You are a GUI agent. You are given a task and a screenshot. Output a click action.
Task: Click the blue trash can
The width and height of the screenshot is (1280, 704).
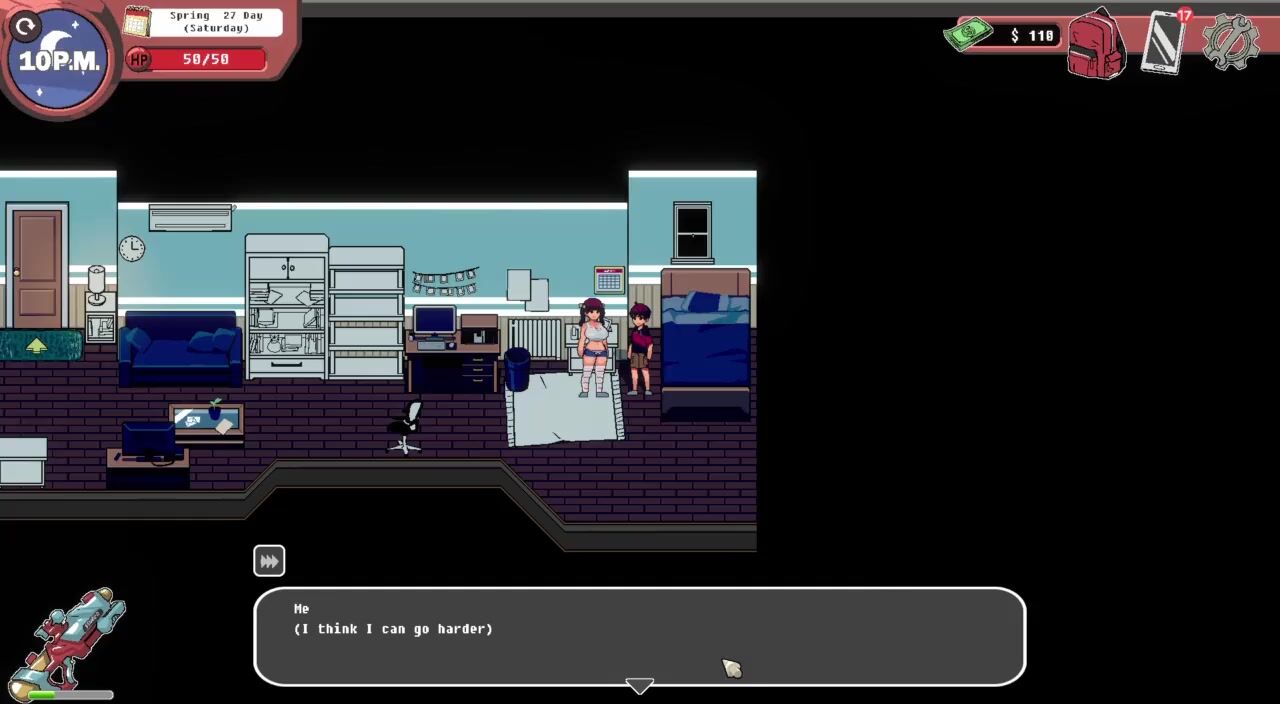point(517,369)
